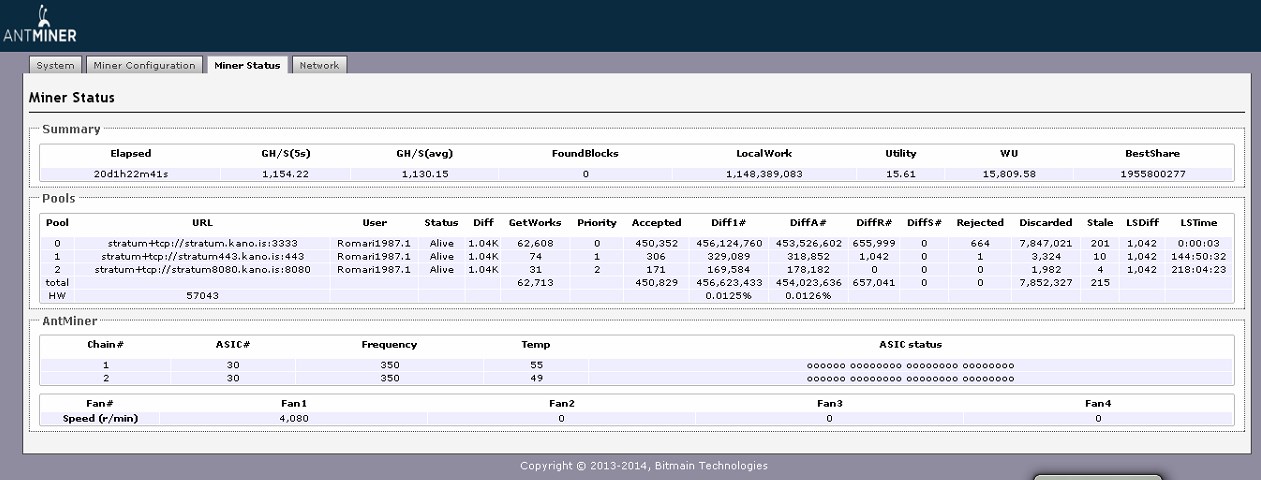This screenshot has width=1261, height=480.
Task: Click the Fan4 column header
Action: 1098,403
